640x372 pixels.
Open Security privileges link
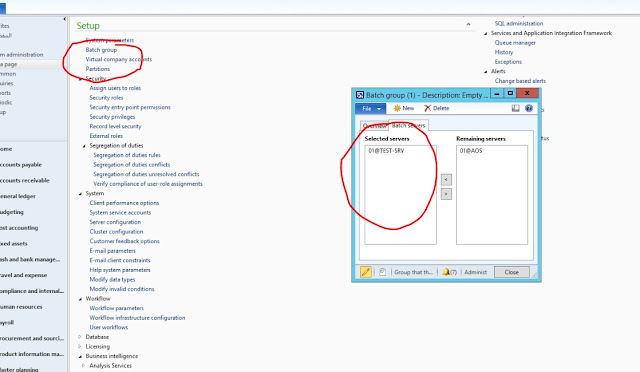(112, 117)
